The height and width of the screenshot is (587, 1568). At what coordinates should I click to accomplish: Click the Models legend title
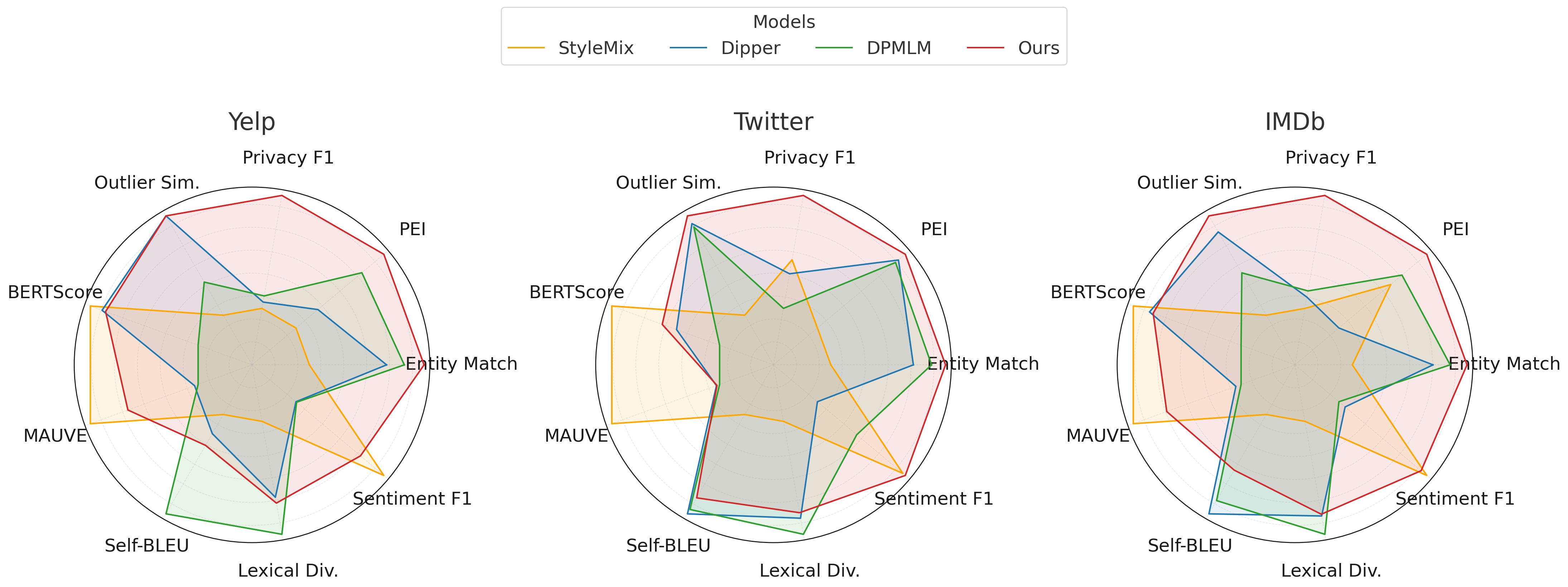(x=783, y=22)
